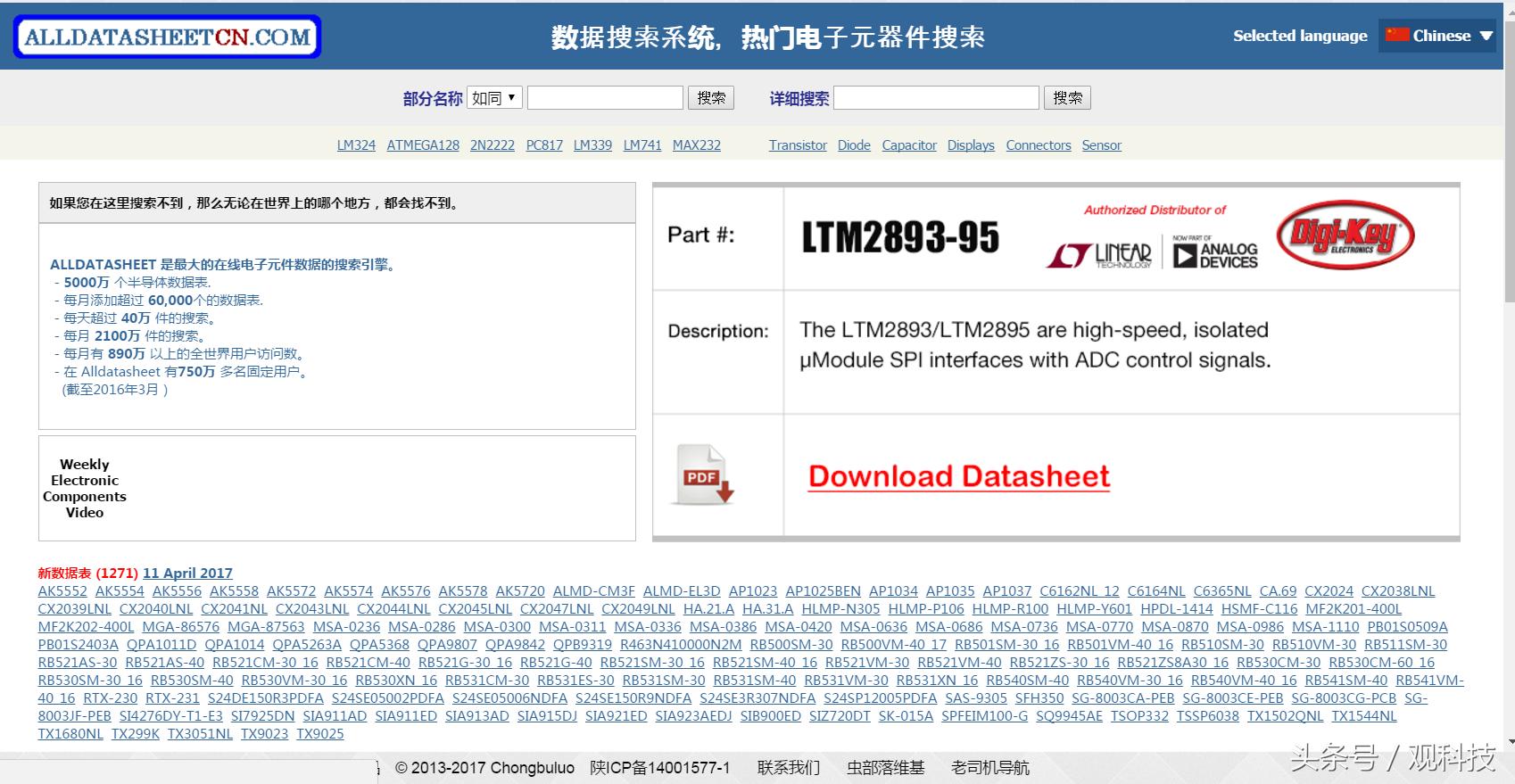The image size is (1515, 784).
Task: Expand the 如同 match type dropdown
Action: (x=494, y=98)
